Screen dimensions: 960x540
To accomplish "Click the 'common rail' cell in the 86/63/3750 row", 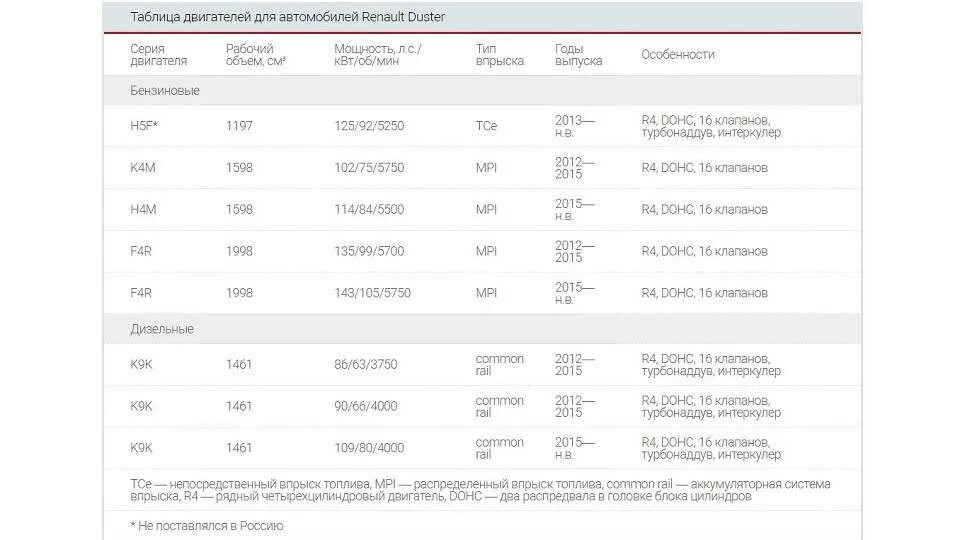I will (500, 364).
